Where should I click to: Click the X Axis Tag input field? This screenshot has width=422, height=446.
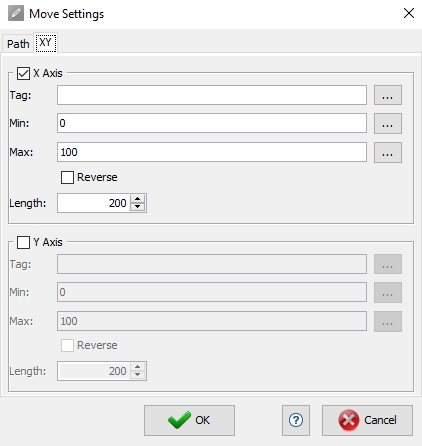click(212, 95)
